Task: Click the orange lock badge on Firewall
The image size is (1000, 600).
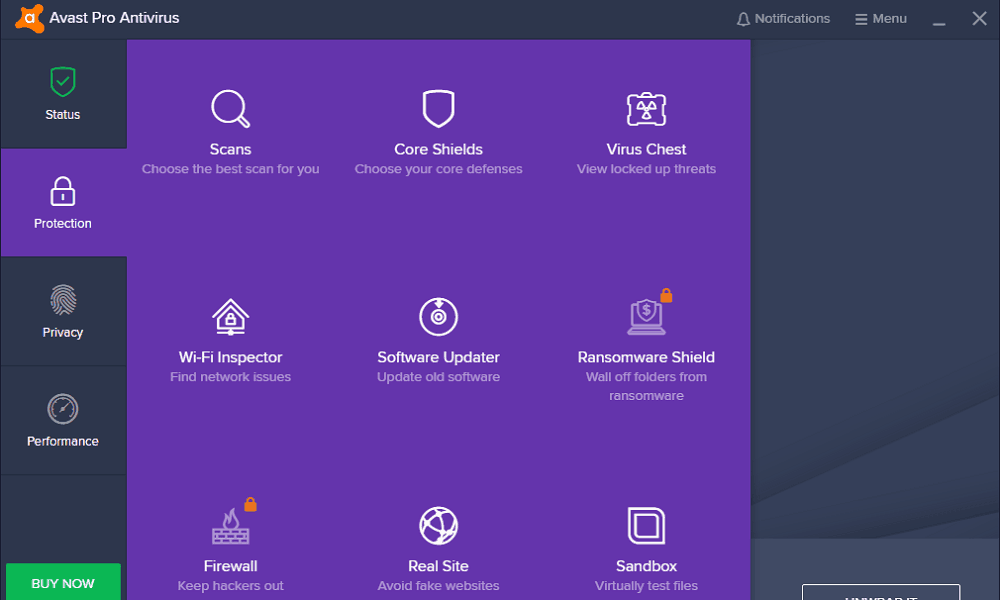Action: point(250,504)
